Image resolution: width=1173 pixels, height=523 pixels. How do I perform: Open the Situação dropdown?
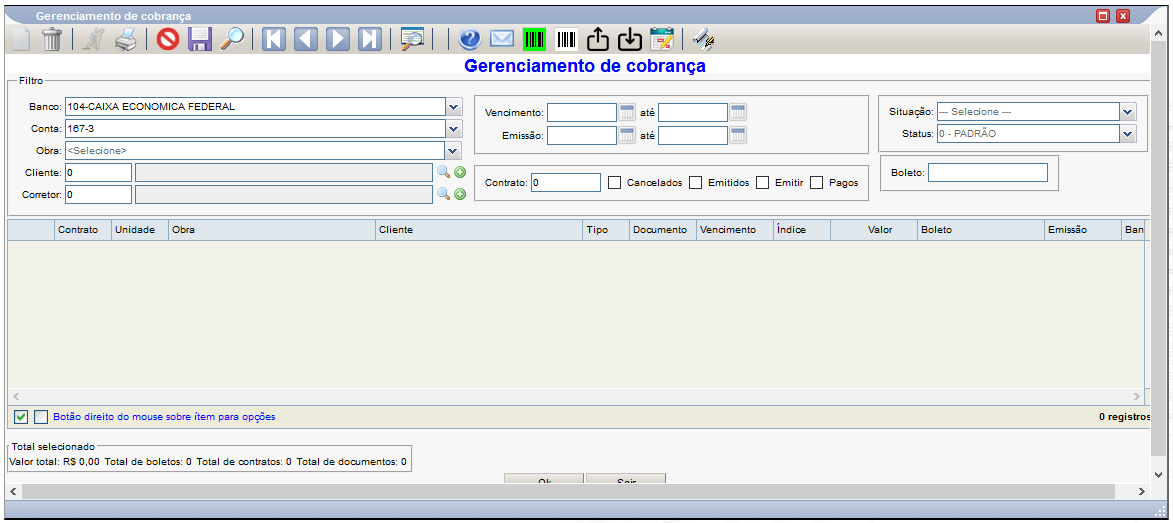pos(1128,111)
